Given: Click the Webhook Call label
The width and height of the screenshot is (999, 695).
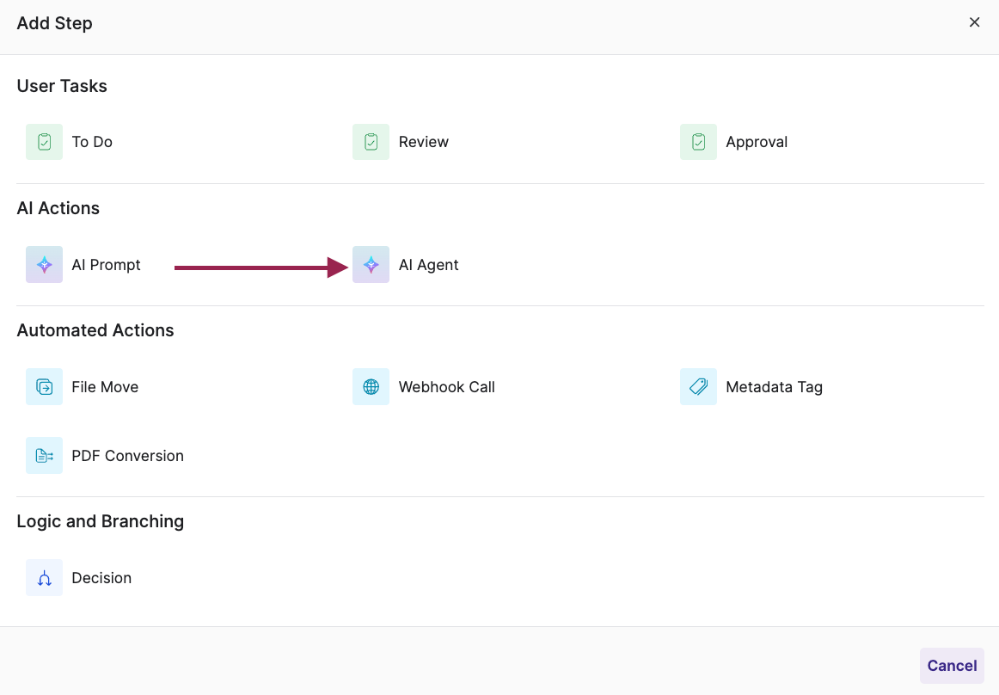Looking at the screenshot, I should coord(447,387).
